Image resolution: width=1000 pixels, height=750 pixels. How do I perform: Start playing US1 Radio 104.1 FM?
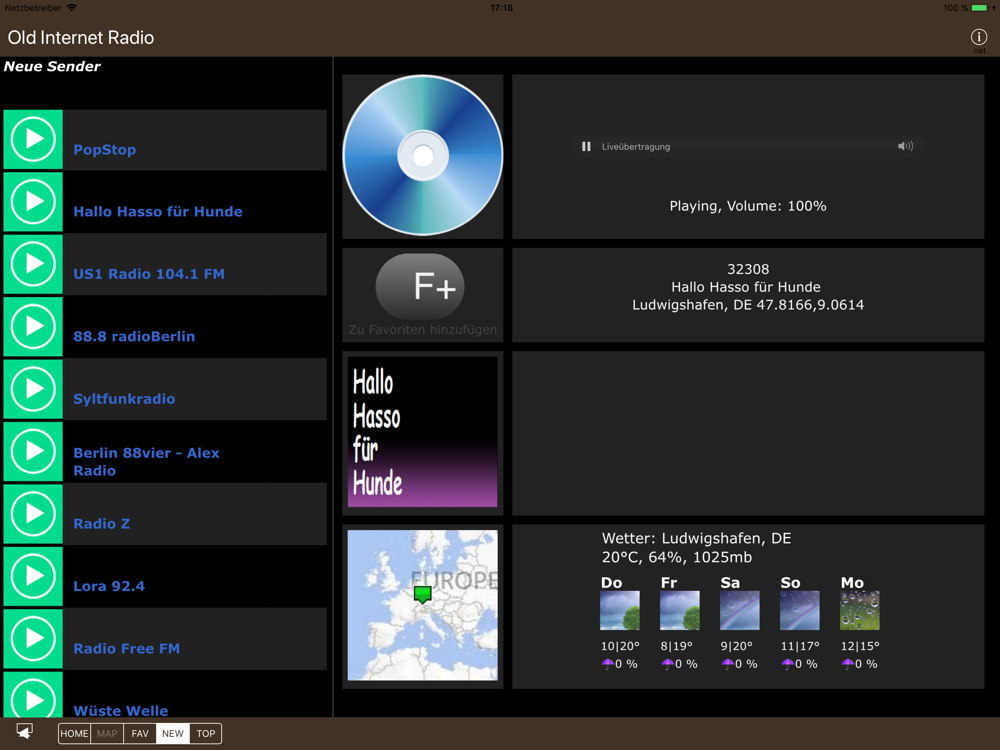click(33, 264)
